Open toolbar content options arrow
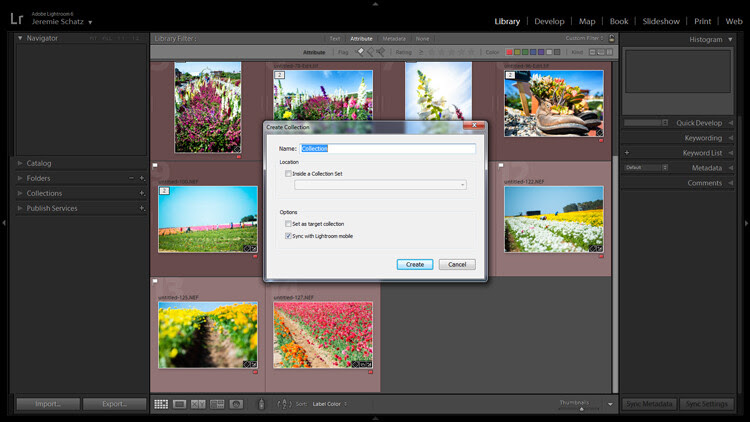Image resolution: width=750 pixels, height=422 pixels. click(x=610, y=404)
